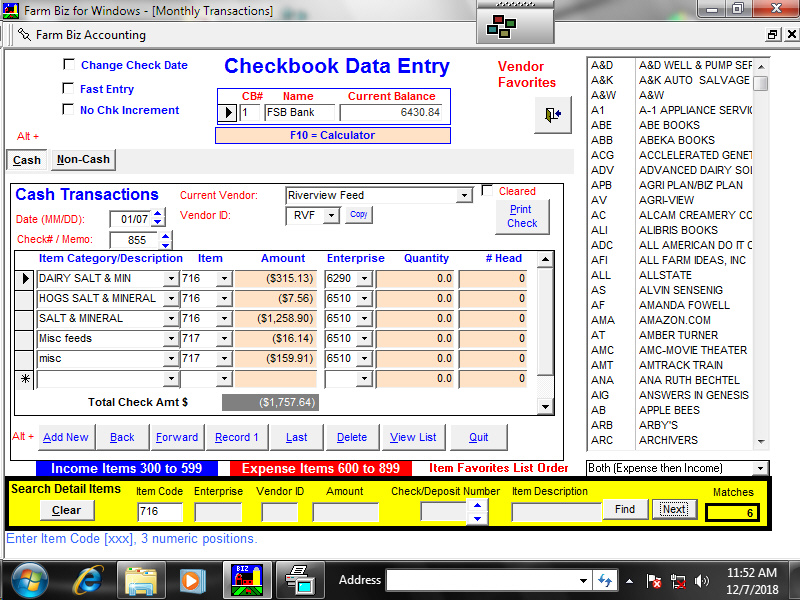Image resolution: width=800 pixels, height=600 pixels.
Task: Switch to the Non-Cash tab
Action: click(x=83, y=160)
